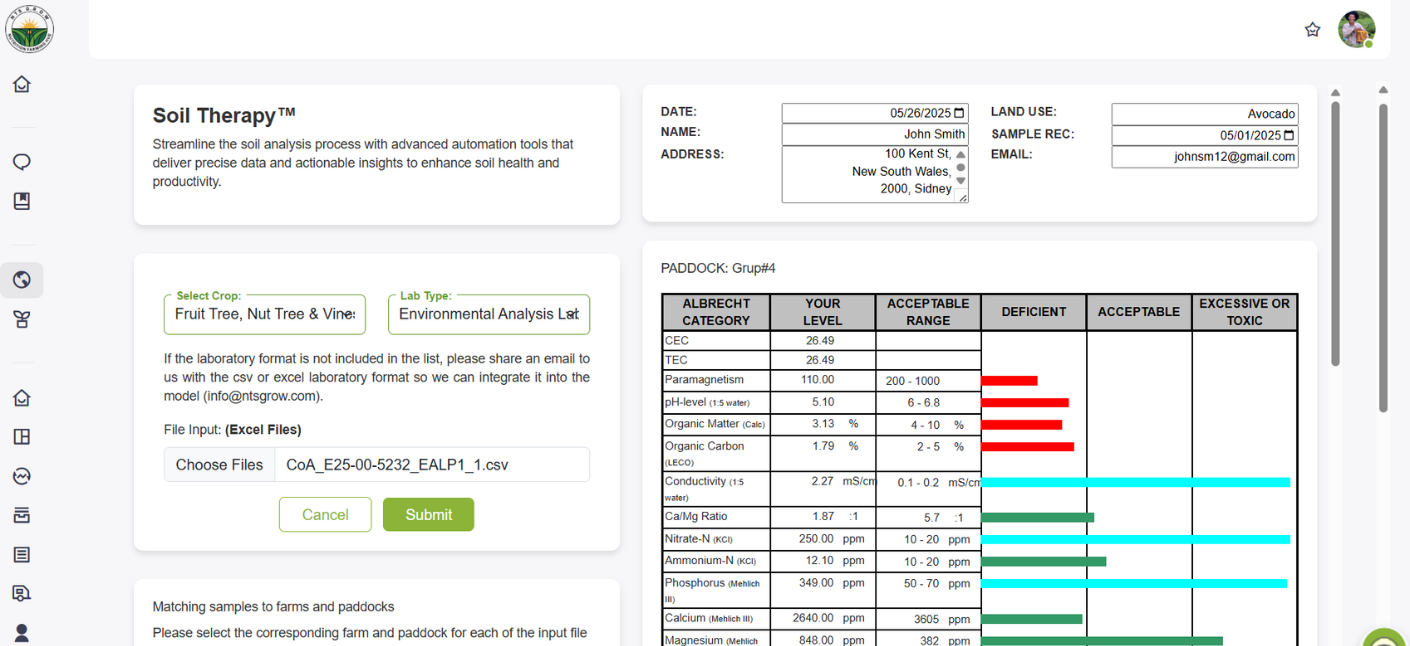Open the layout grid icon in sidebar
The width and height of the screenshot is (1410, 646).
(x=22, y=437)
